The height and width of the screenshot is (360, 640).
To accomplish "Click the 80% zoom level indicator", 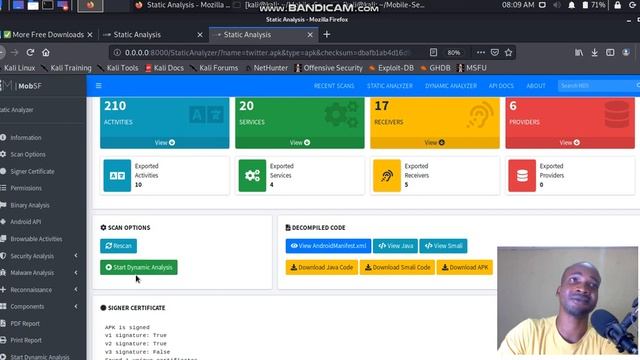I will (x=453, y=53).
